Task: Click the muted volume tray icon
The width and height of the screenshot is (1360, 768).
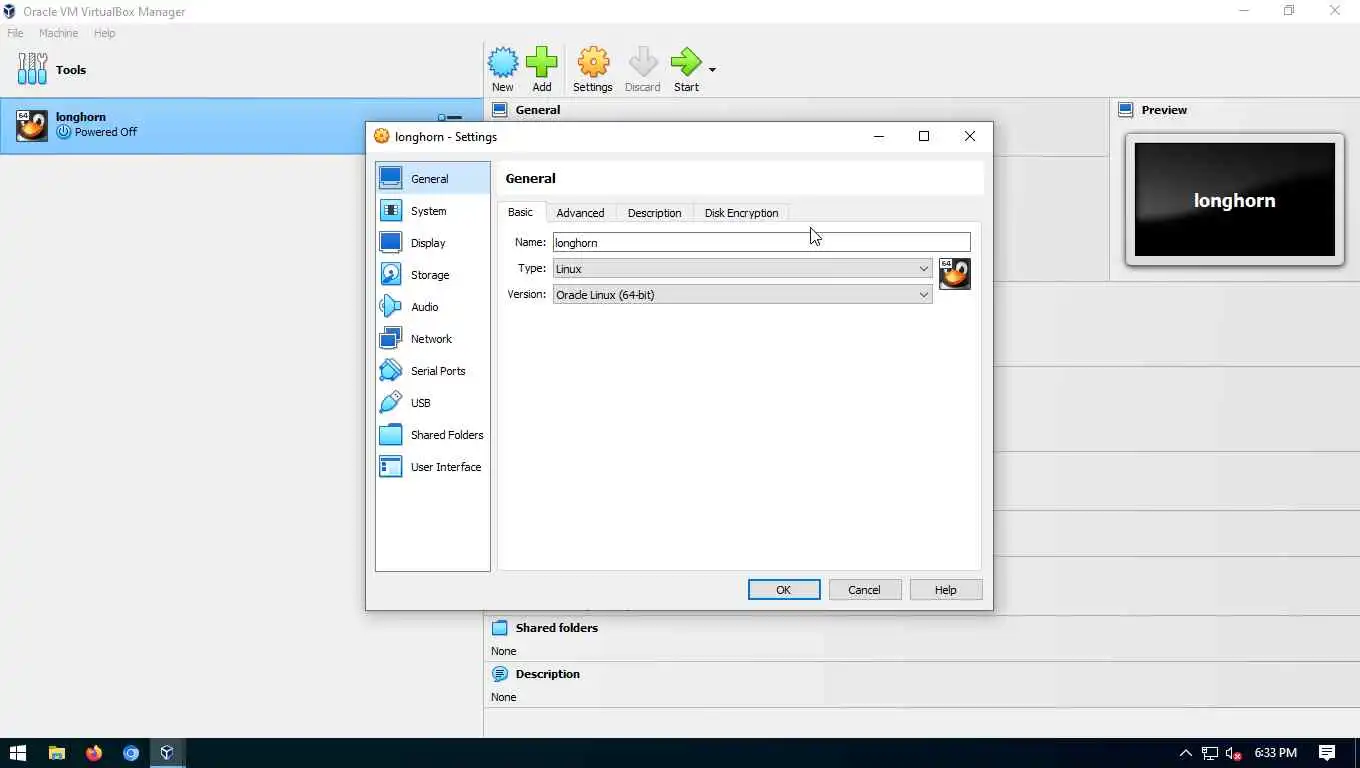Action: 1234,753
